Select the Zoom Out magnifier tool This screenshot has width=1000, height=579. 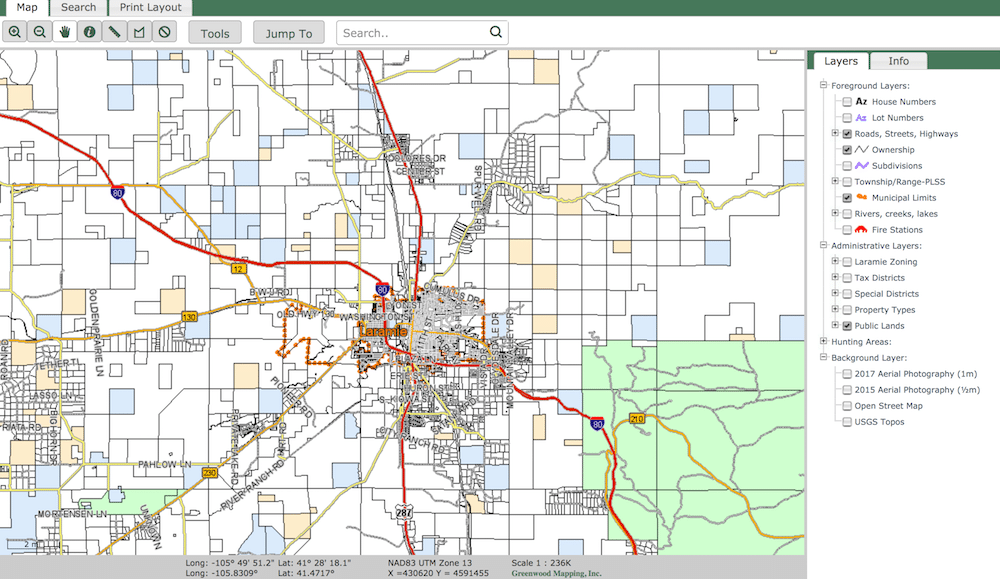[x=40, y=31]
